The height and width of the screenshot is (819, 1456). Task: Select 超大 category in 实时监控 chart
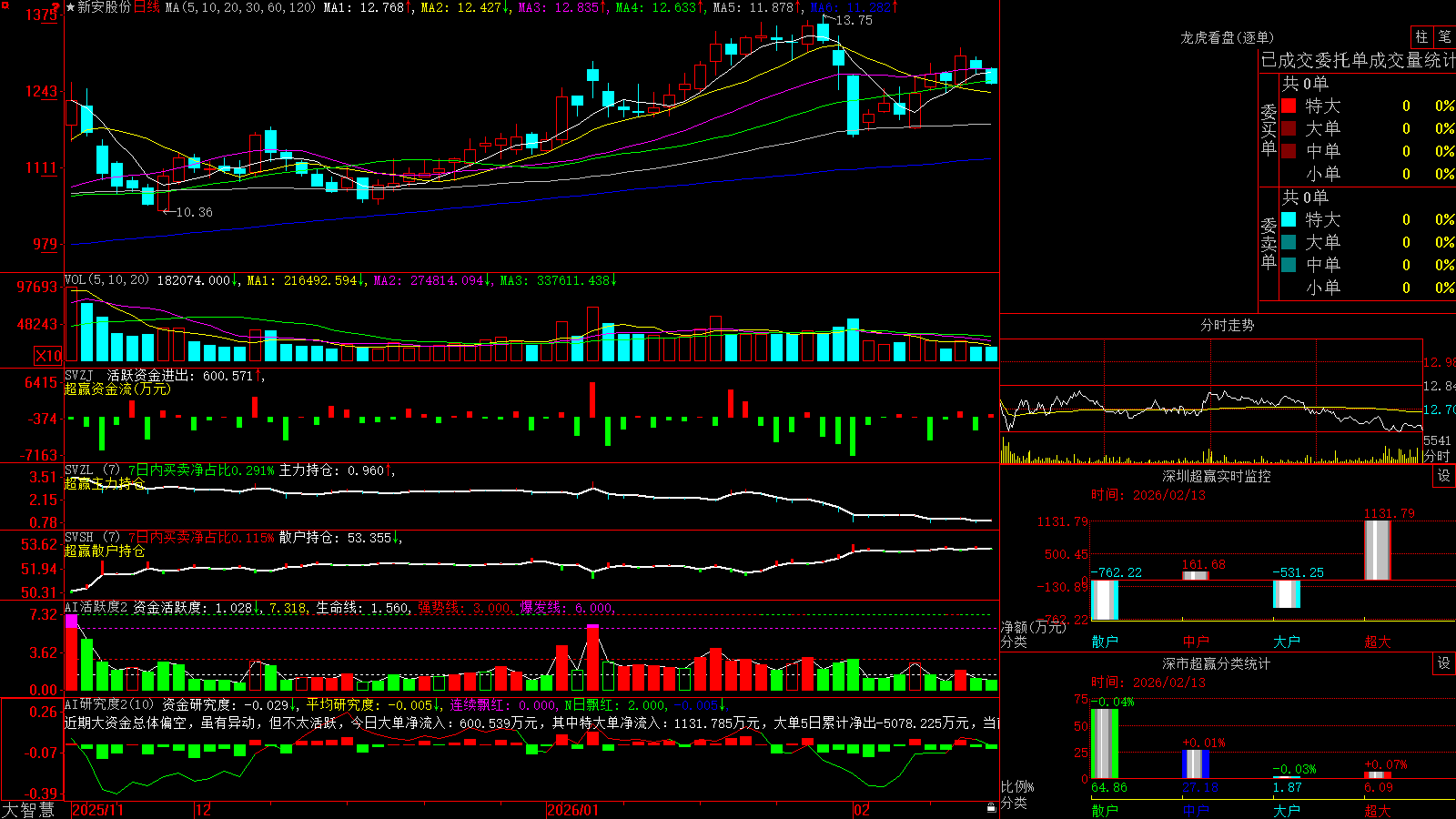point(1378,642)
